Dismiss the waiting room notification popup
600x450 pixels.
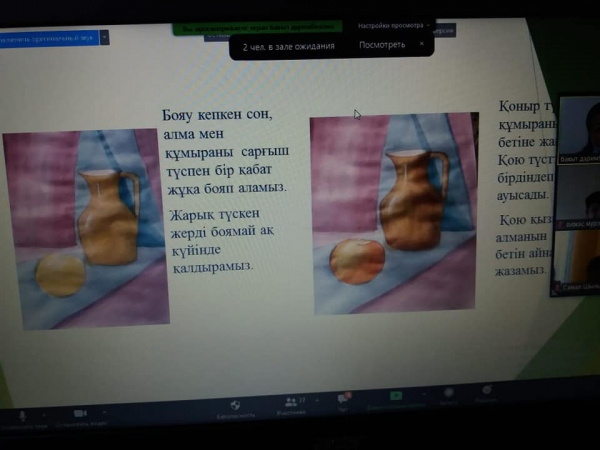pyautogui.click(x=422, y=44)
